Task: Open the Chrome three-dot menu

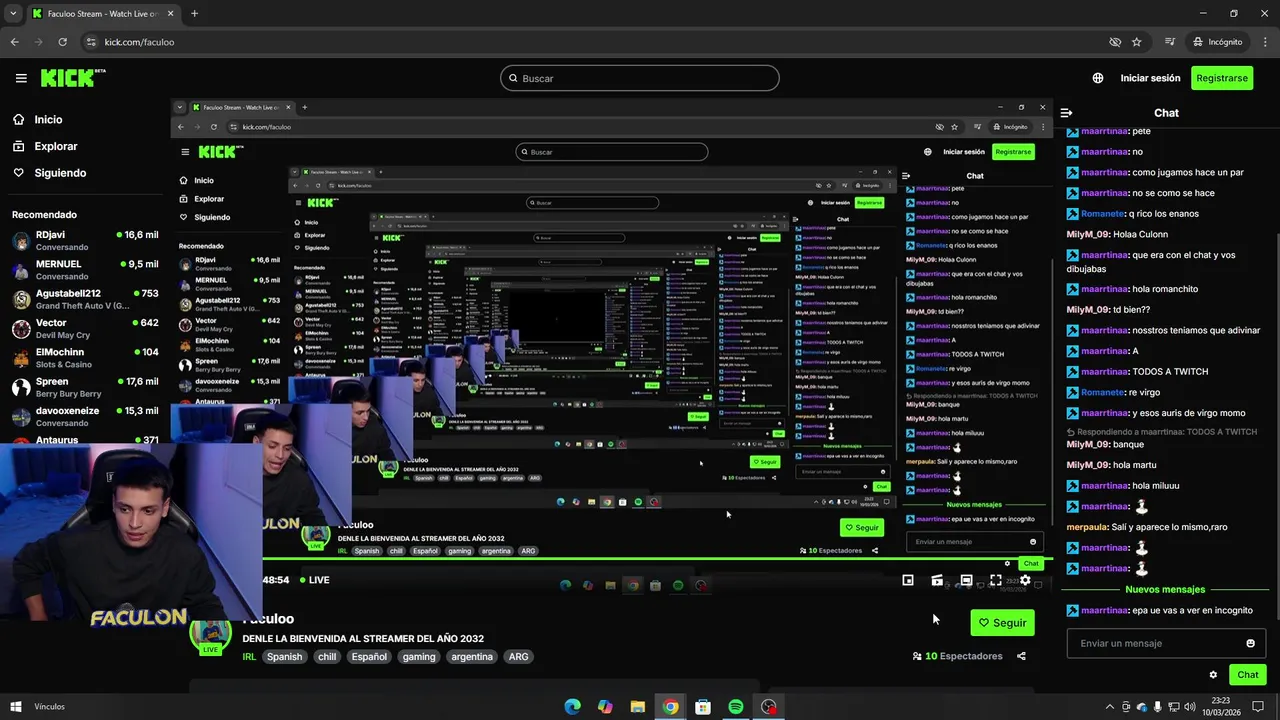Action: click(x=1263, y=42)
